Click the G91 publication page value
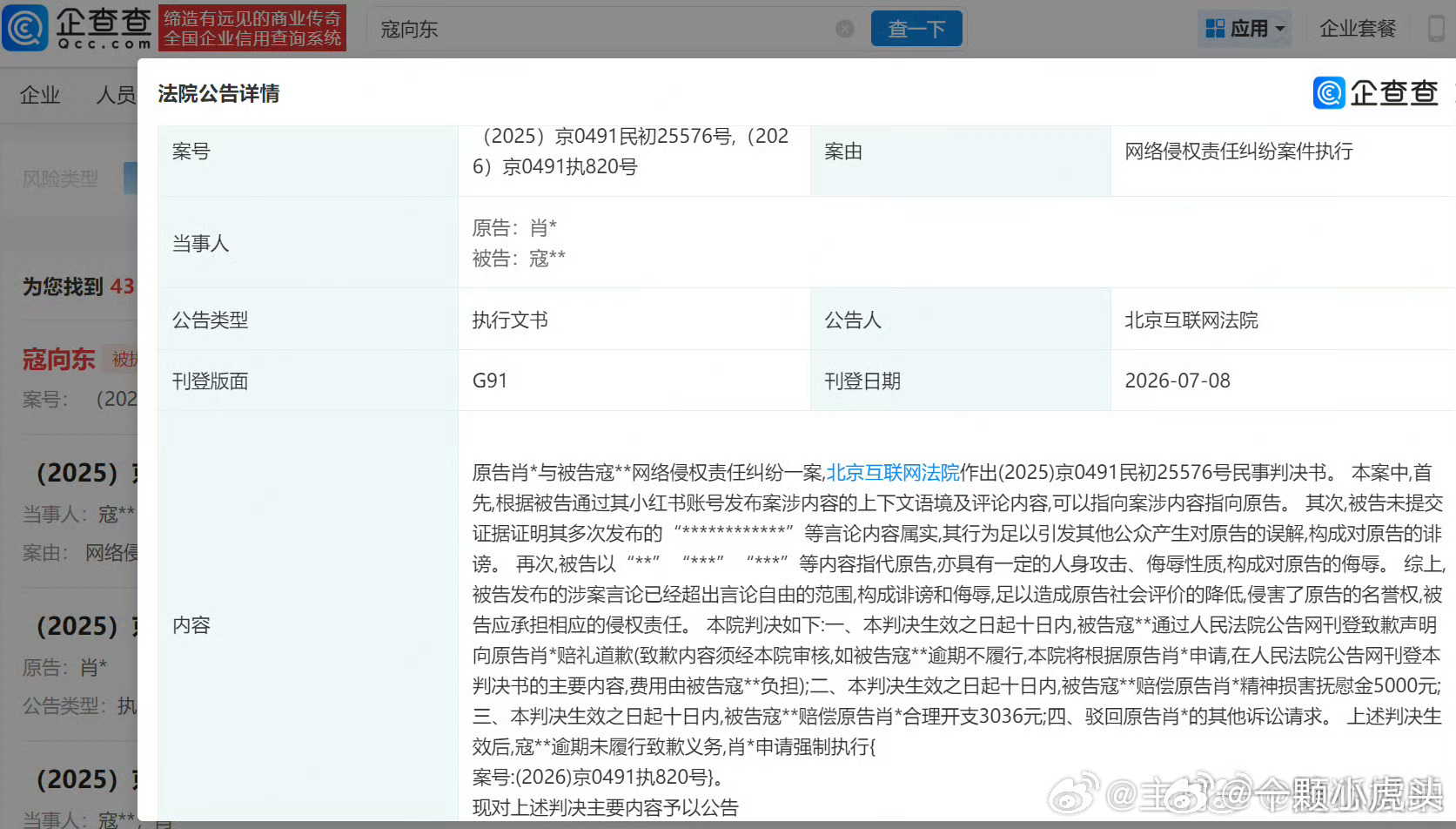The width and height of the screenshot is (1456, 829). pyautogui.click(x=490, y=381)
